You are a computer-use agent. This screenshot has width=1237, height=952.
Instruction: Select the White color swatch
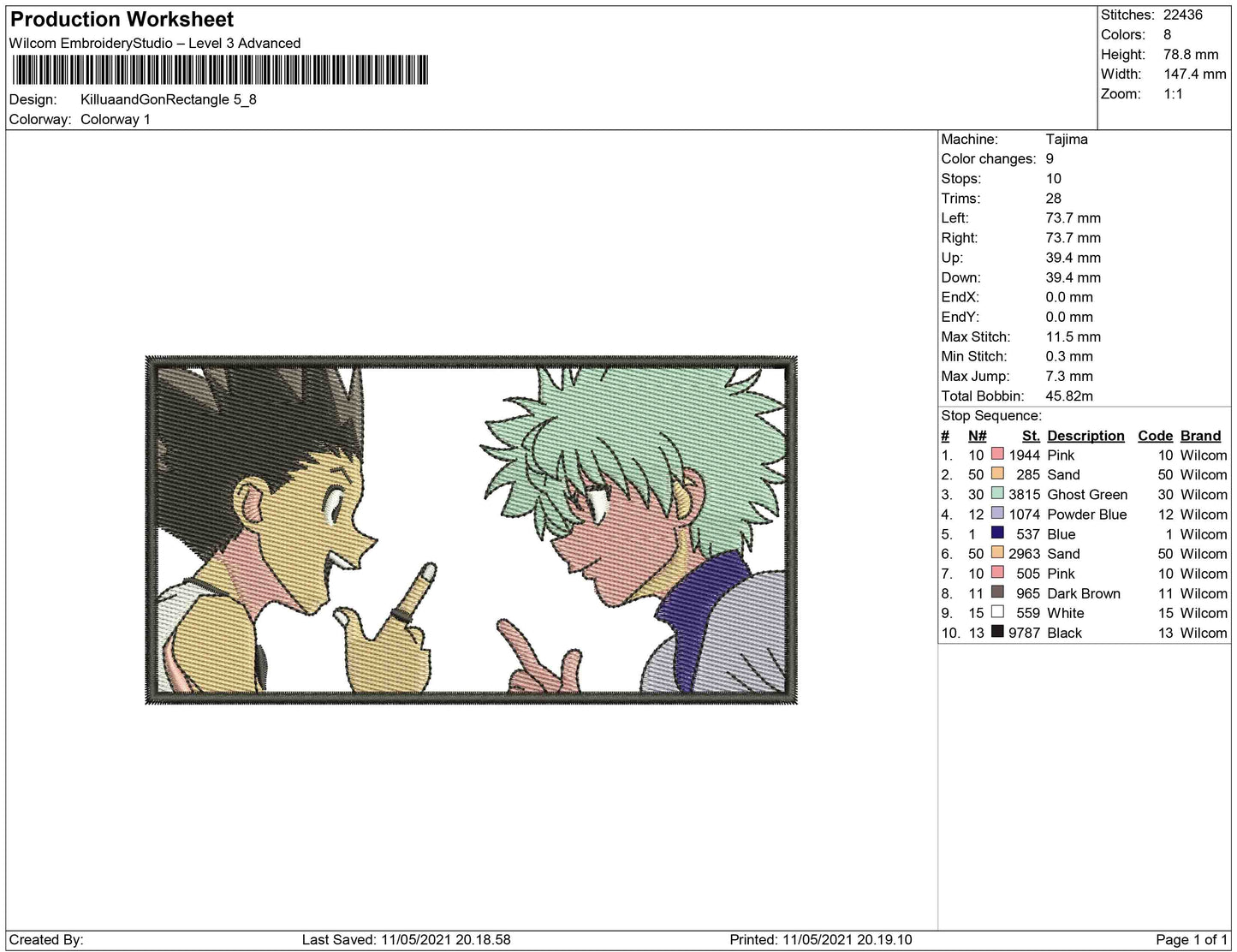click(997, 612)
